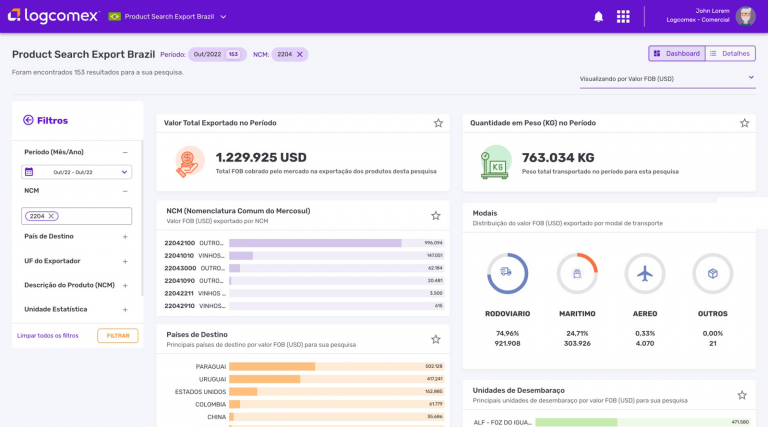Click Limpar todos os filtros link

click(x=48, y=336)
